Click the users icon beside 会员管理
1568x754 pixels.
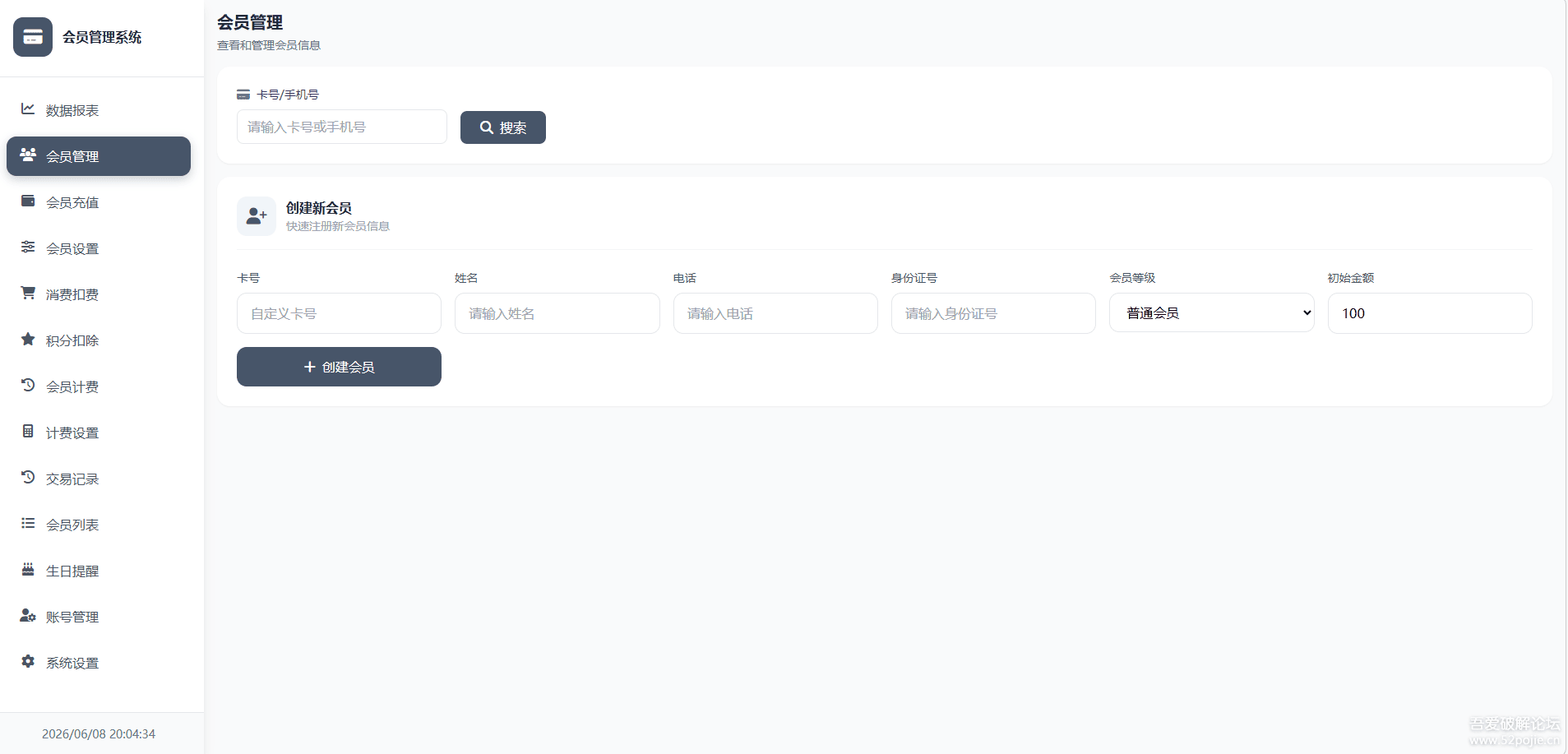tap(28, 155)
